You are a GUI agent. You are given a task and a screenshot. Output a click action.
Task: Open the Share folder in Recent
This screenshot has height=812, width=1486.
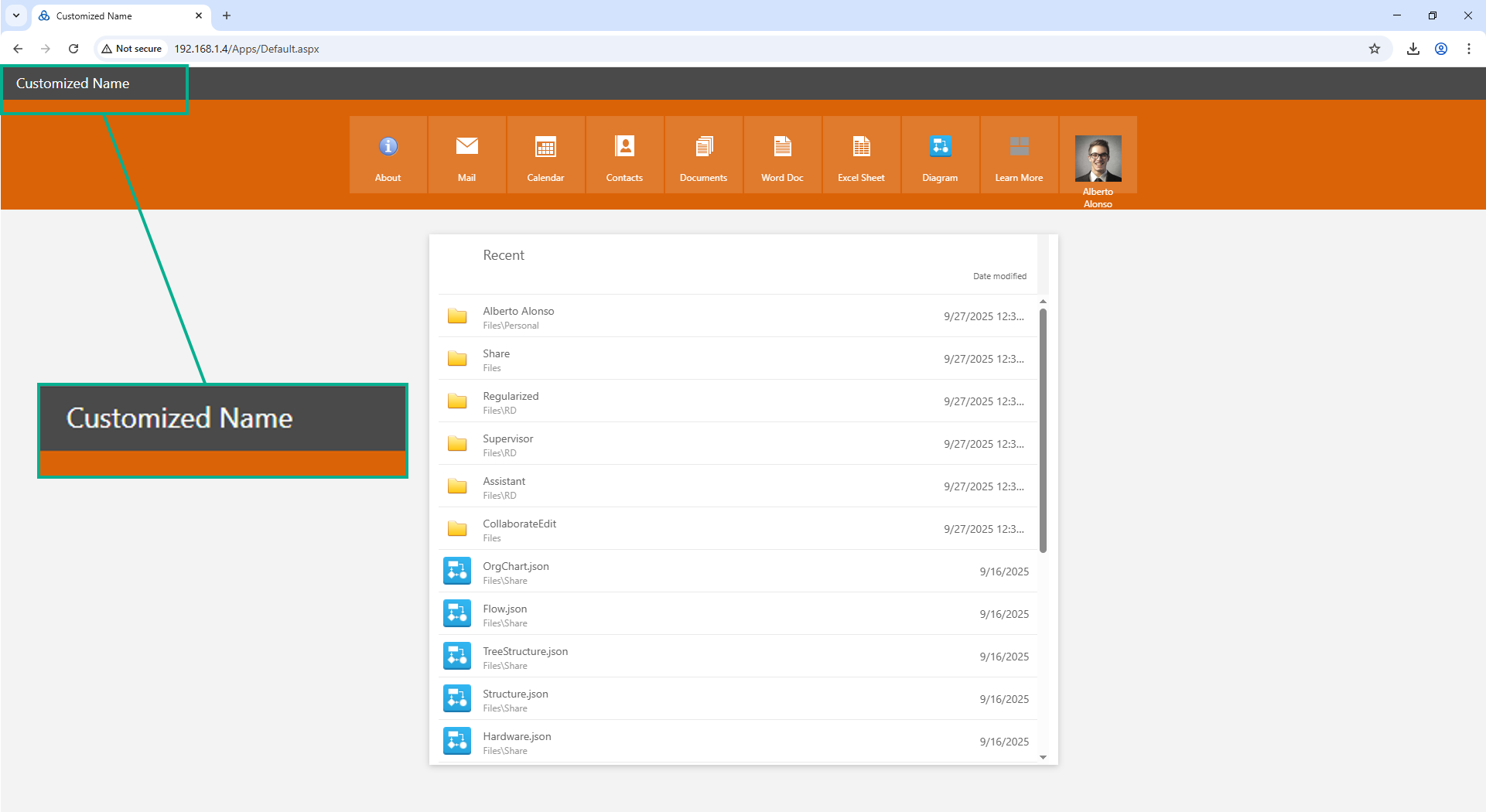496,354
